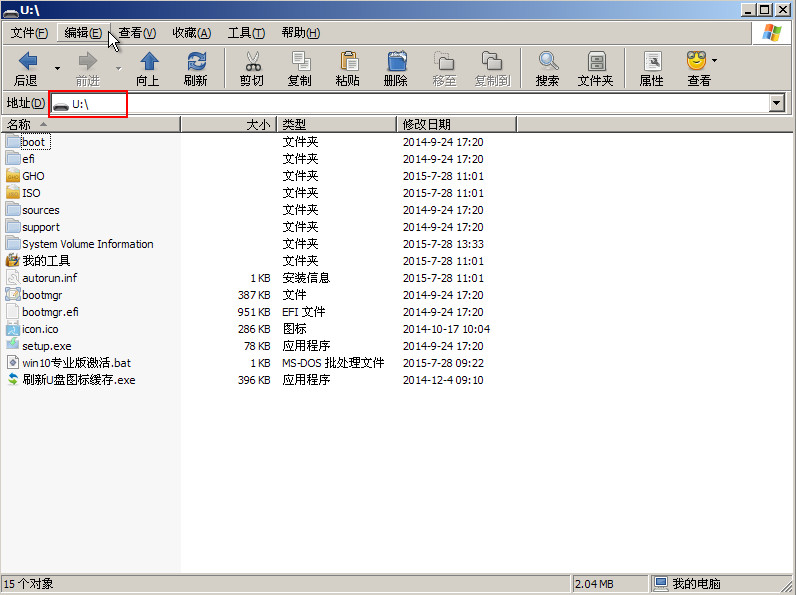Image resolution: width=796 pixels, height=595 pixels.
Task: Click the 951 KB size cell
Action: click(x=254, y=312)
